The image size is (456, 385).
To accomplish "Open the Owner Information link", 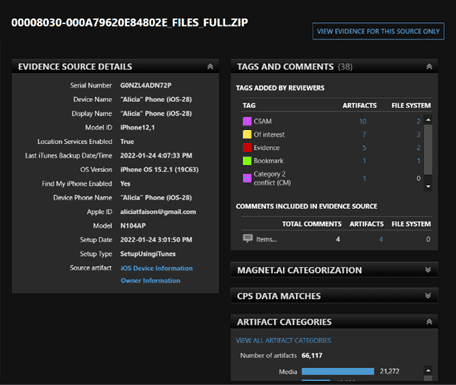I will (150, 281).
